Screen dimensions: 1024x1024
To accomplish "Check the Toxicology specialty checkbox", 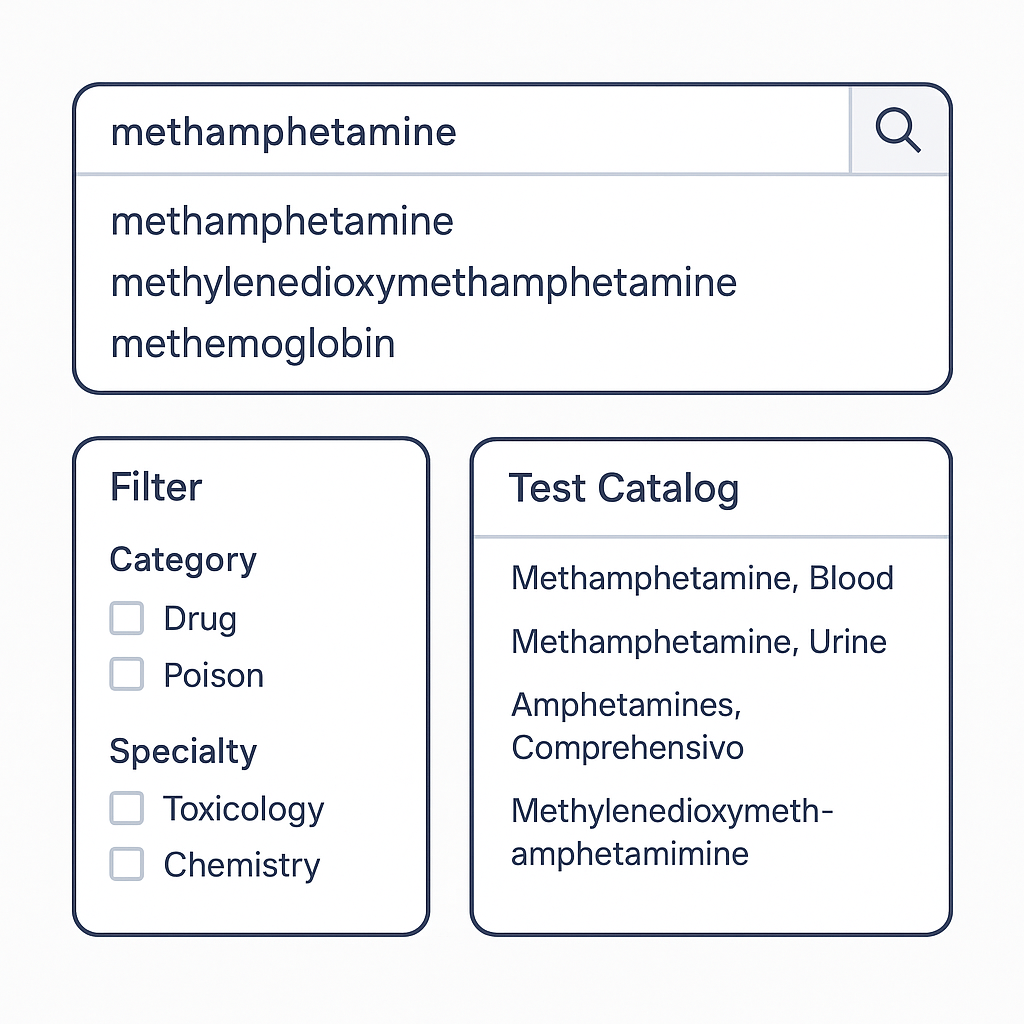I will [127, 808].
